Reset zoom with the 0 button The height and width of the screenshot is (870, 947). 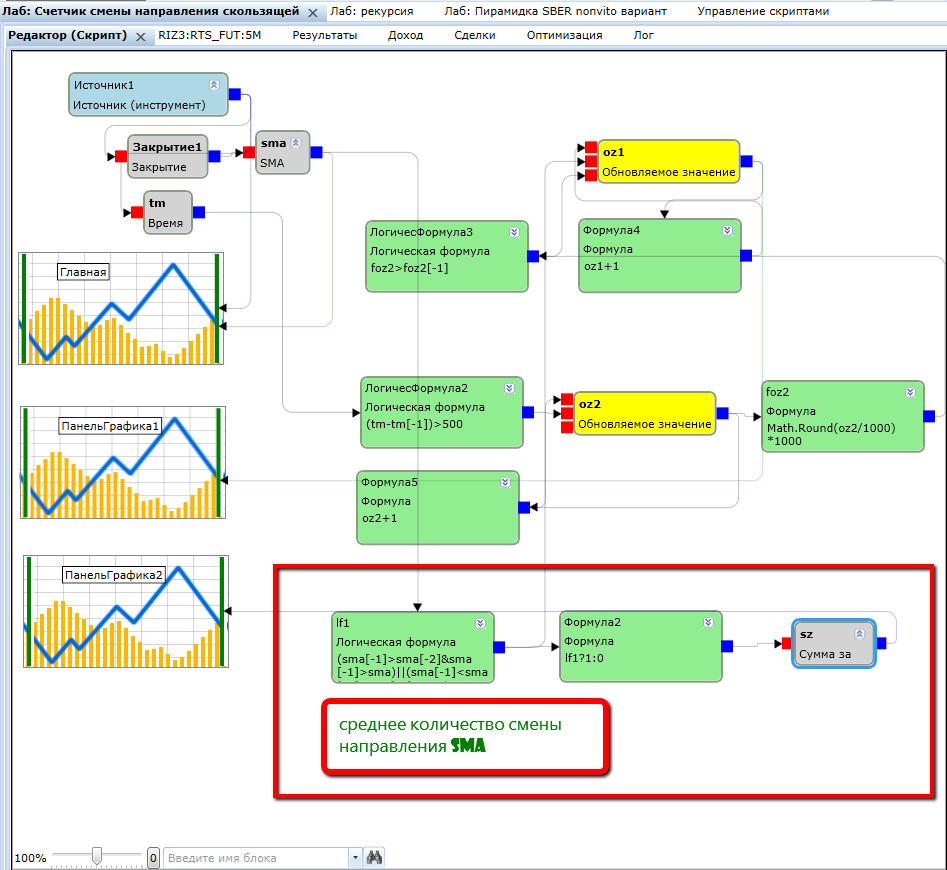pyautogui.click(x=153, y=858)
